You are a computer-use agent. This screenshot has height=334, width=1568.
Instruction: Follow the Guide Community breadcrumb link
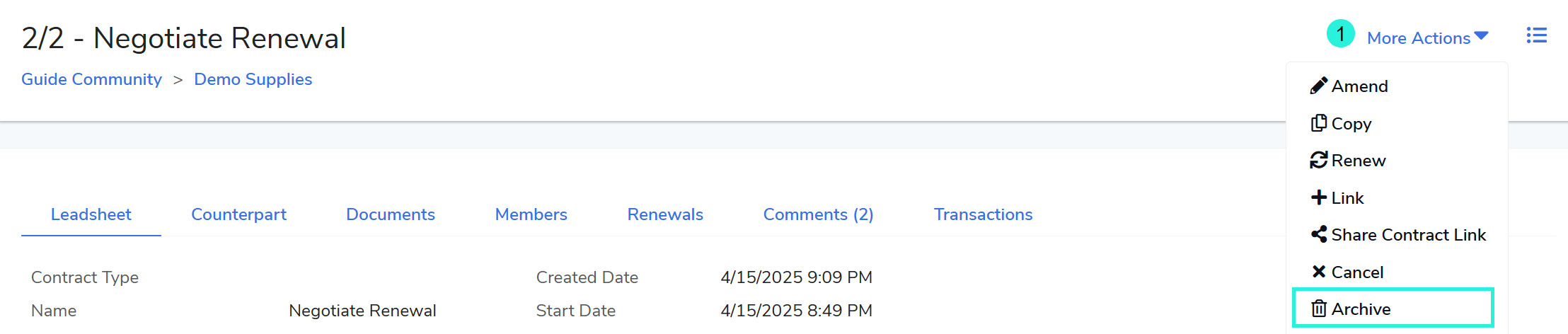[91, 79]
